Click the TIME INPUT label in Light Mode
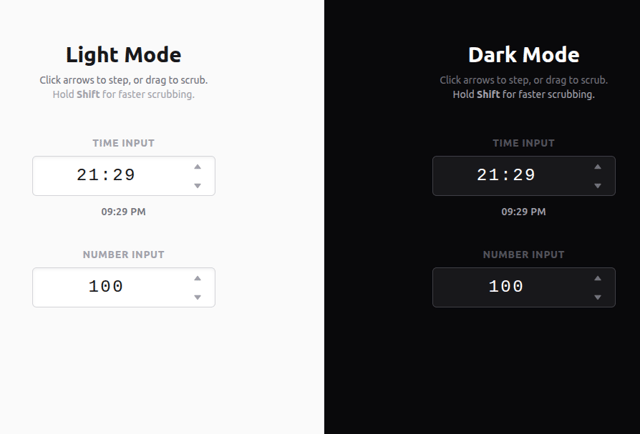The height and width of the screenshot is (434, 640). click(x=124, y=143)
